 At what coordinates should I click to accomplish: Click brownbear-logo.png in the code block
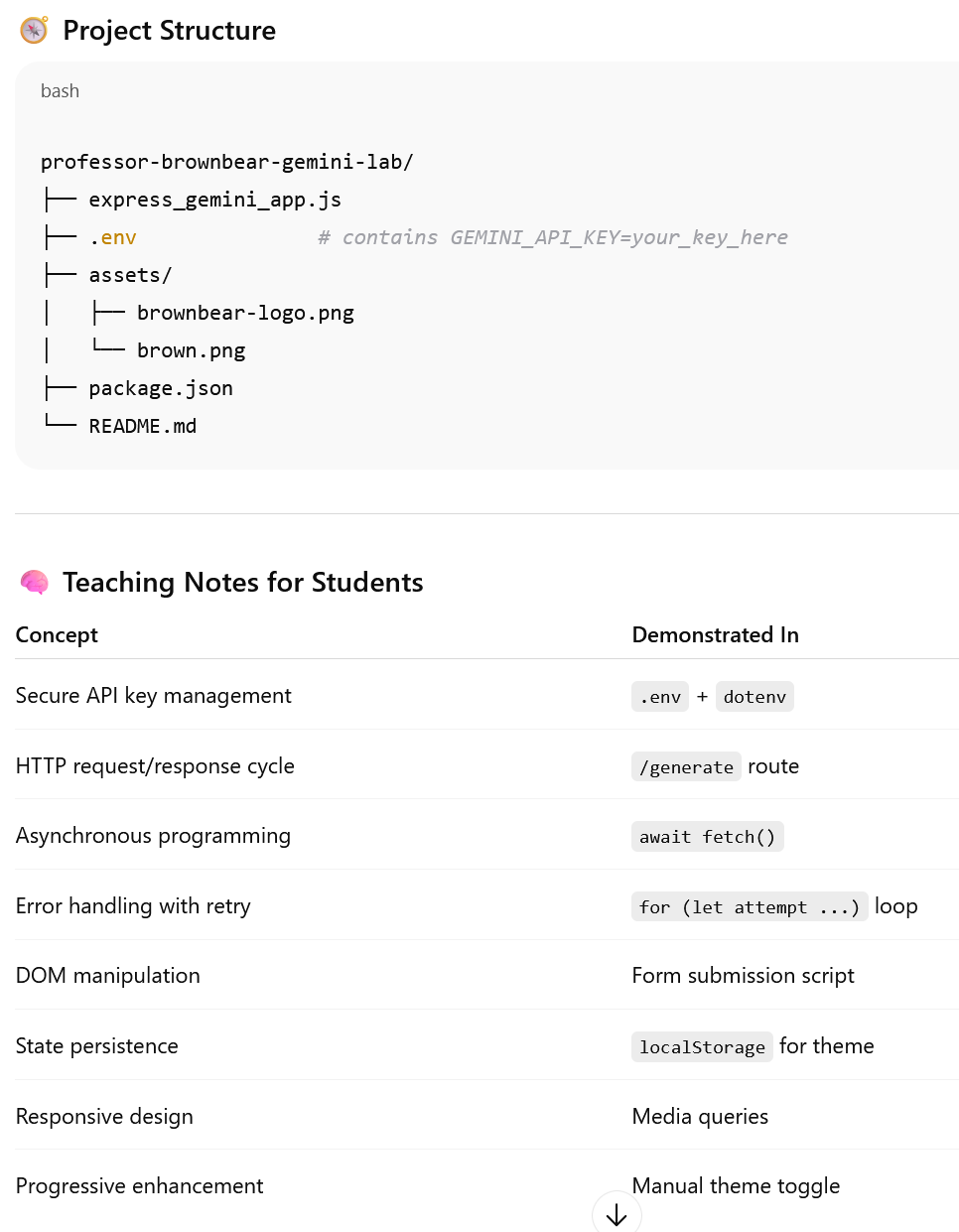pyautogui.click(x=245, y=313)
